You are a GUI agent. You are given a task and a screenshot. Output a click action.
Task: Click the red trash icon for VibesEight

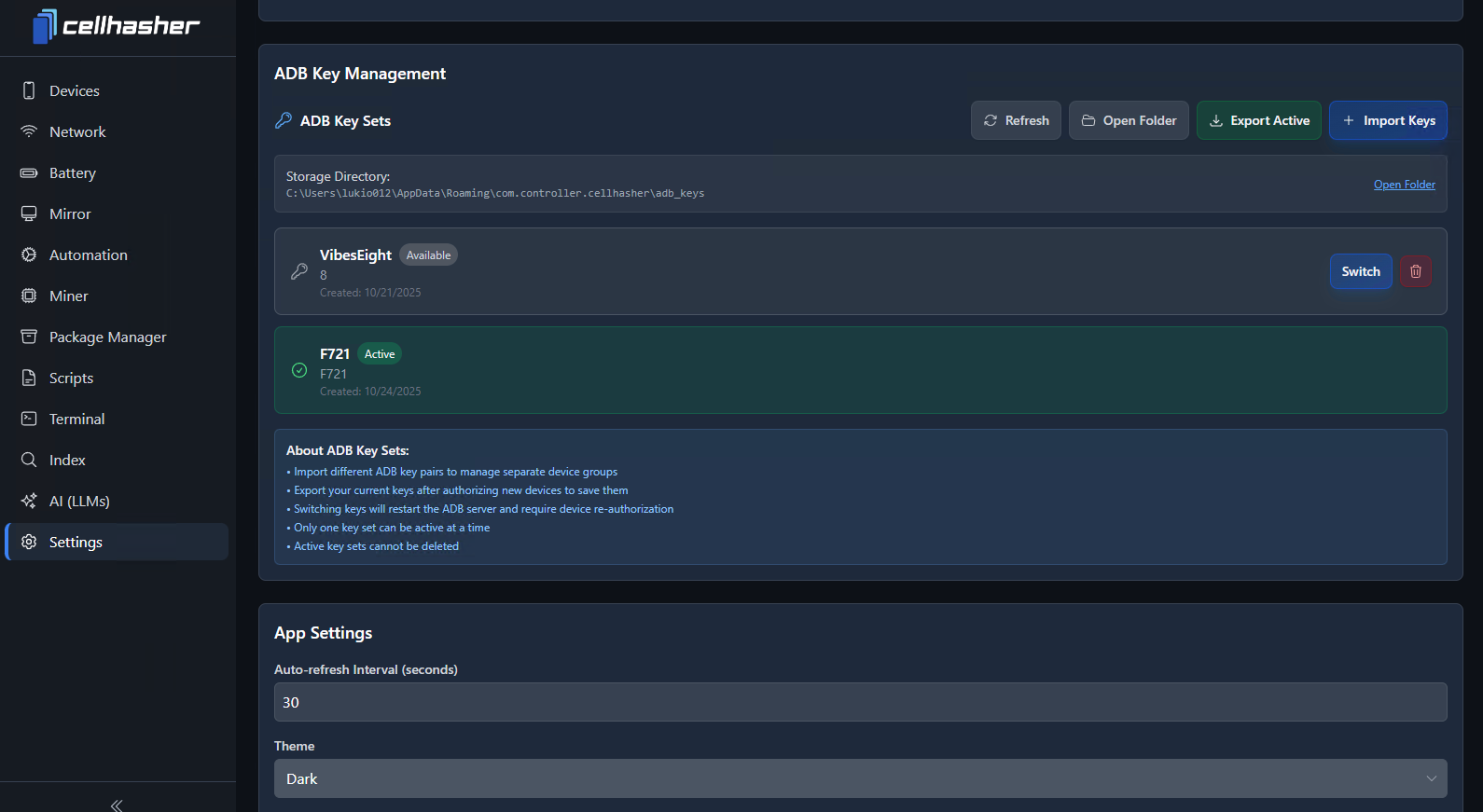[1415, 271]
